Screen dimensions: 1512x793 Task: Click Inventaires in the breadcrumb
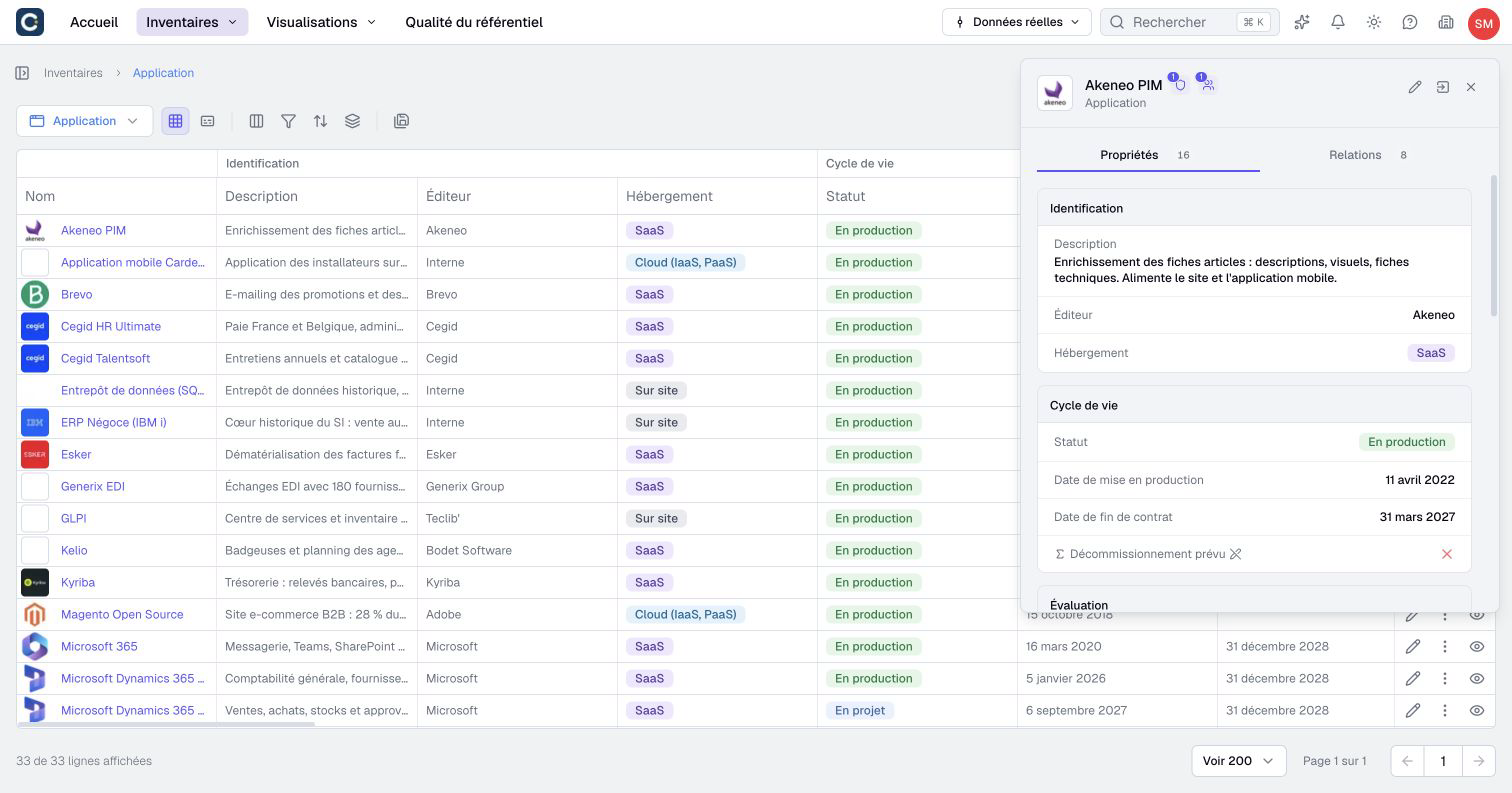coord(73,73)
